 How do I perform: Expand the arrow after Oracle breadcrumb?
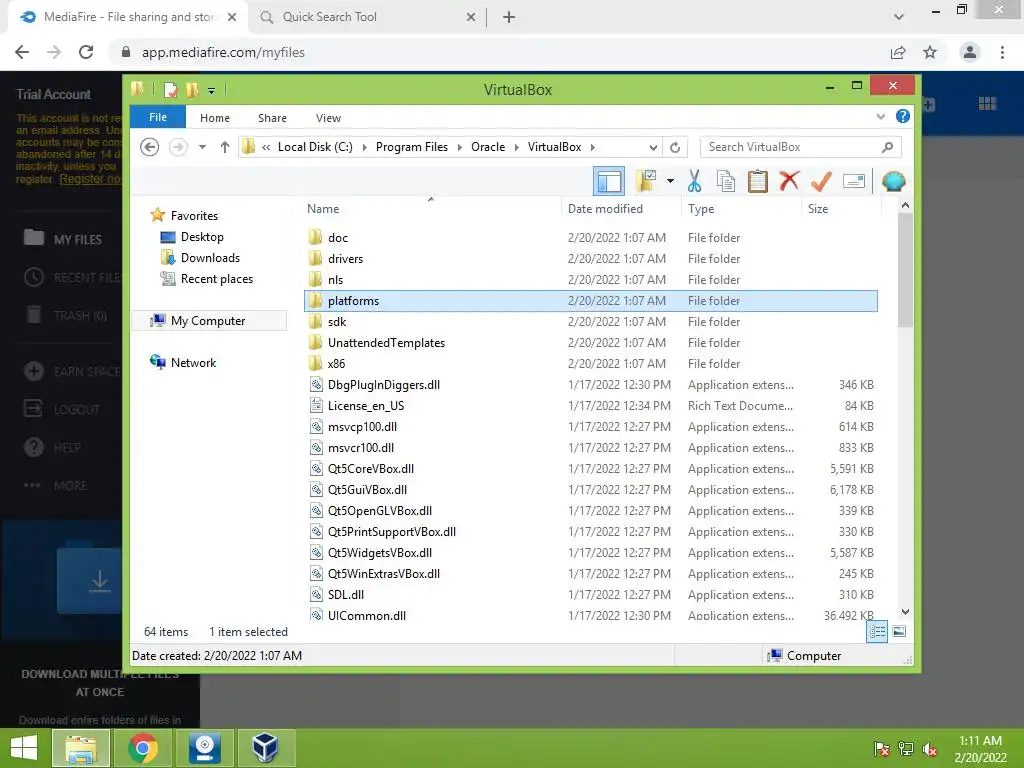pyautogui.click(x=517, y=147)
